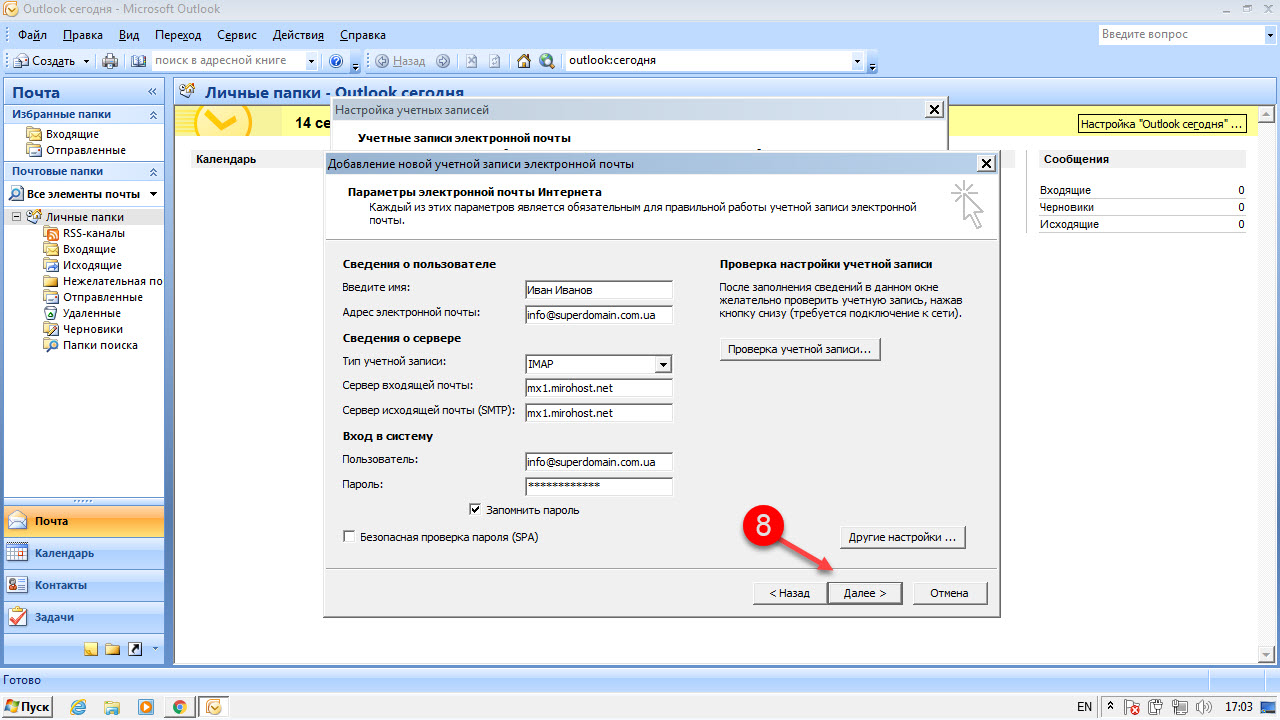Click the Print toolbar icon
1280x720 pixels.
click(x=110, y=61)
